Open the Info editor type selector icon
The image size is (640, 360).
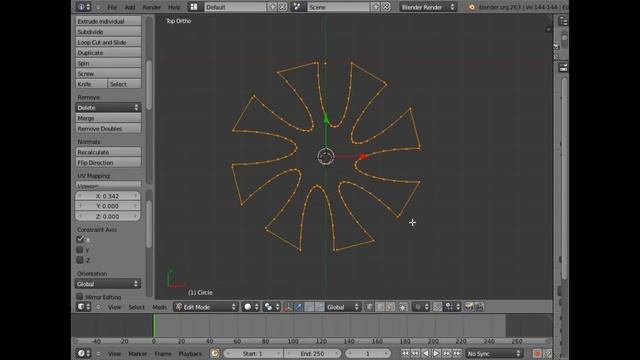(83, 7)
